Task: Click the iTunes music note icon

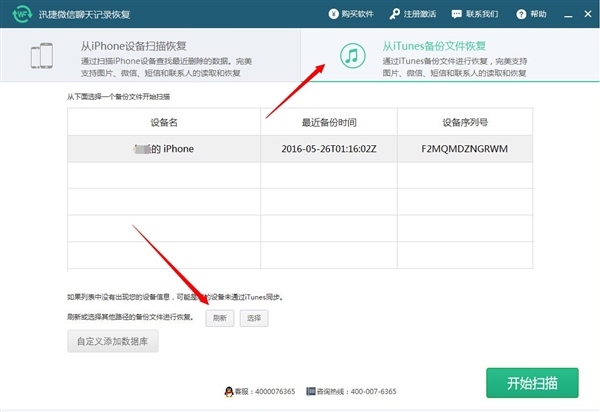Action: (x=352, y=56)
